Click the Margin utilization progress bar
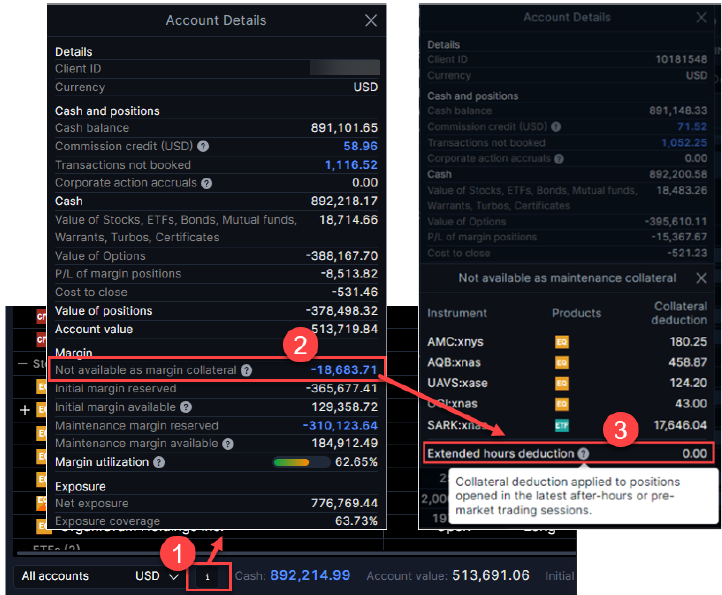This screenshot has height=595, width=722. point(303,463)
